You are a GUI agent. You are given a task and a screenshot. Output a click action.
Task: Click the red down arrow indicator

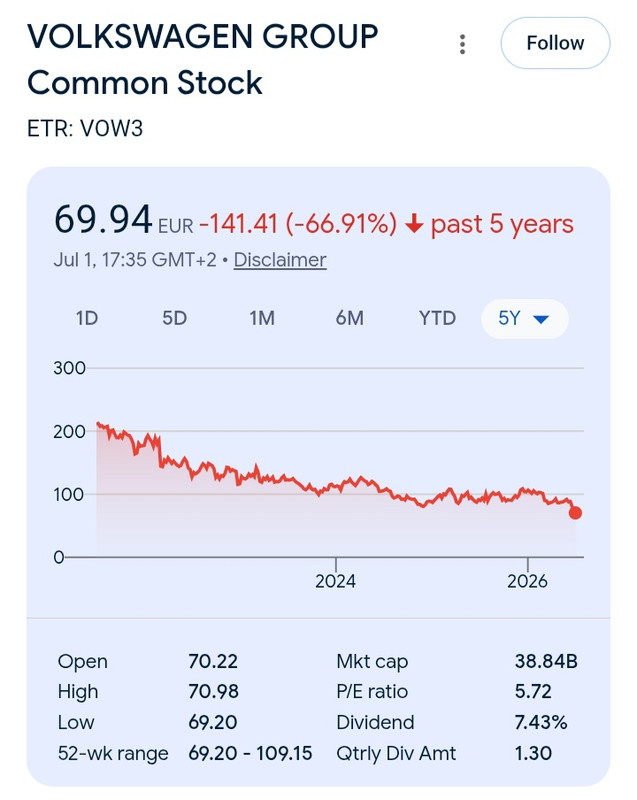tap(414, 224)
